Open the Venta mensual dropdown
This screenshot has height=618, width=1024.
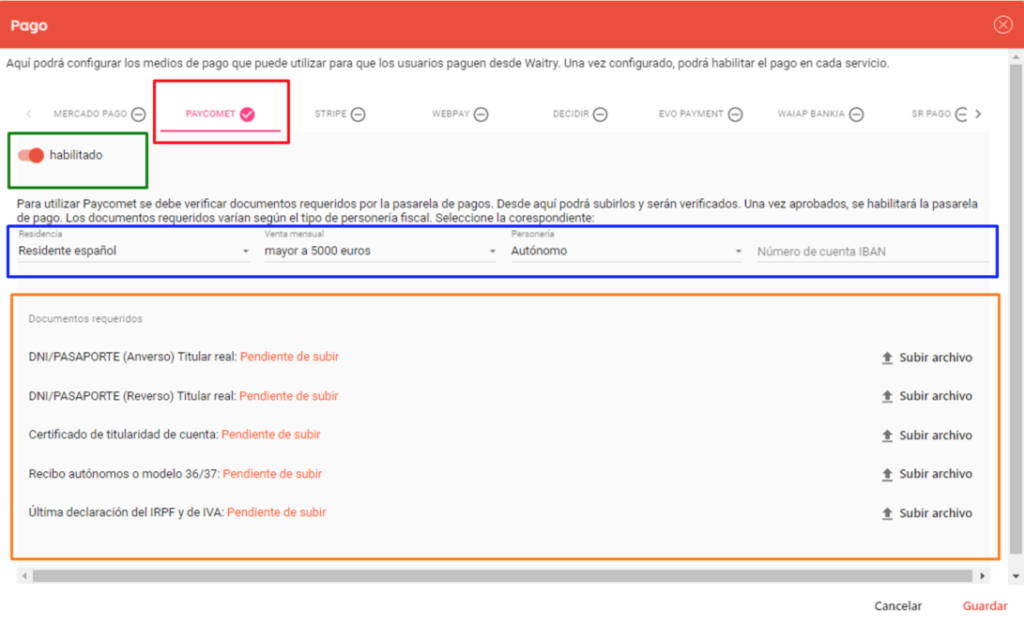click(380, 251)
